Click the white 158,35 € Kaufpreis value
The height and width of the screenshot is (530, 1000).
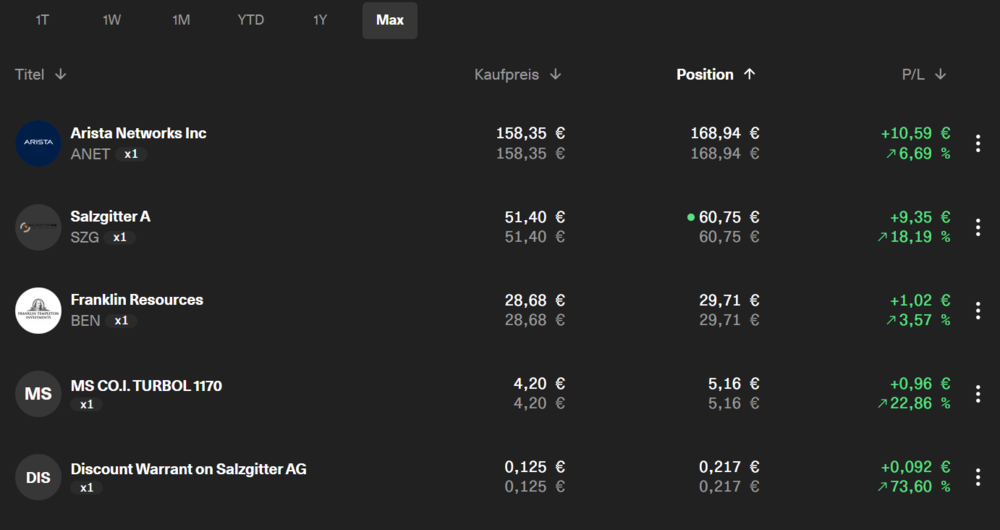pyautogui.click(x=531, y=133)
